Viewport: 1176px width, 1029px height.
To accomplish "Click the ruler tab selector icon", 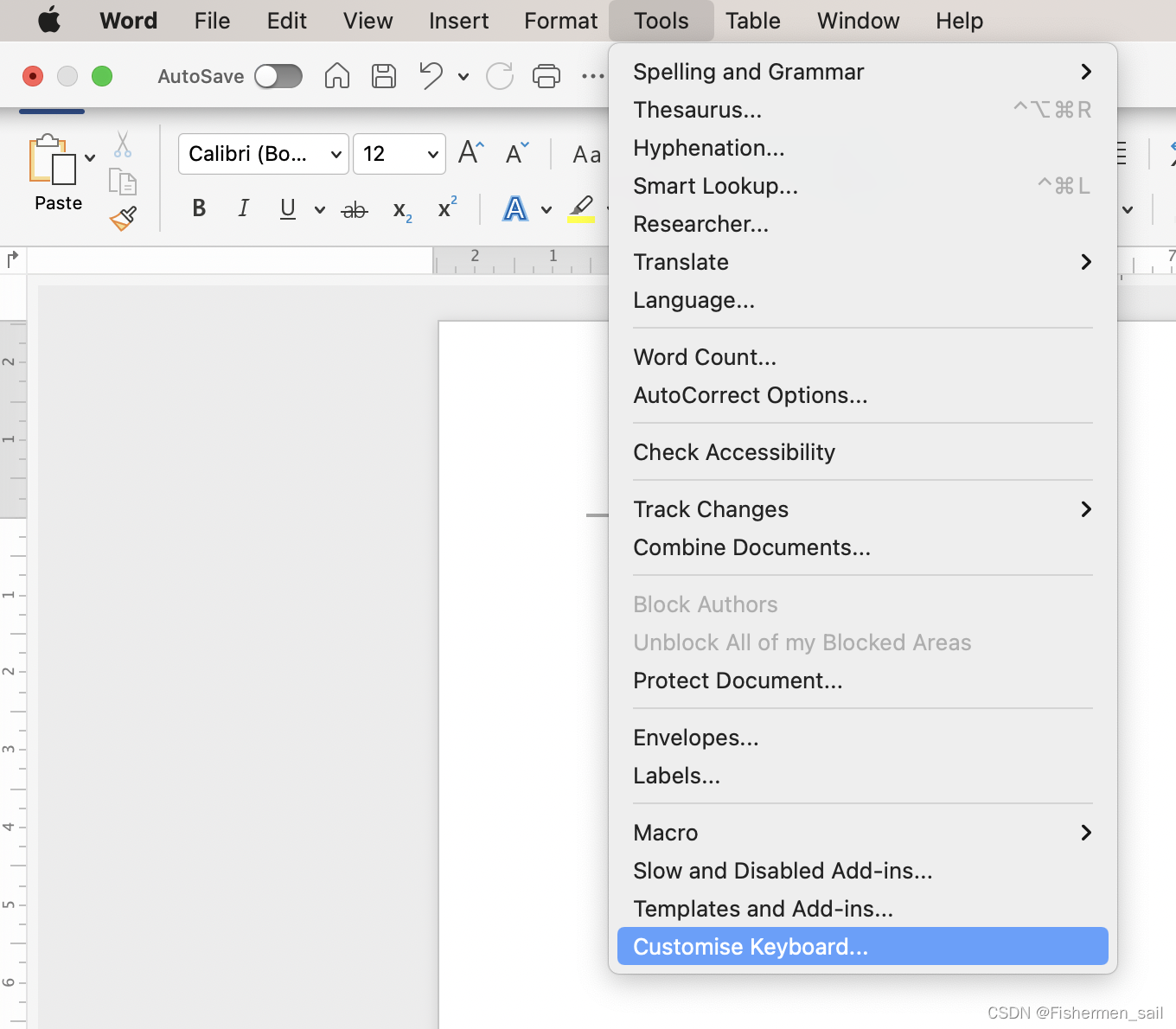I will pos(12,258).
